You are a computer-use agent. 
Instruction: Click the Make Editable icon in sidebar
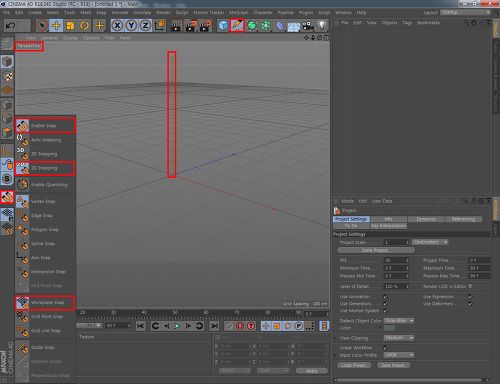pyautogui.click(x=7, y=44)
